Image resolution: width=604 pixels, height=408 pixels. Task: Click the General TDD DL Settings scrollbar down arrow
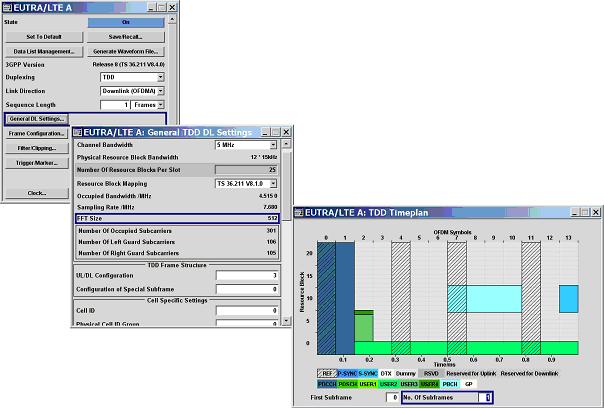pos(286,321)
